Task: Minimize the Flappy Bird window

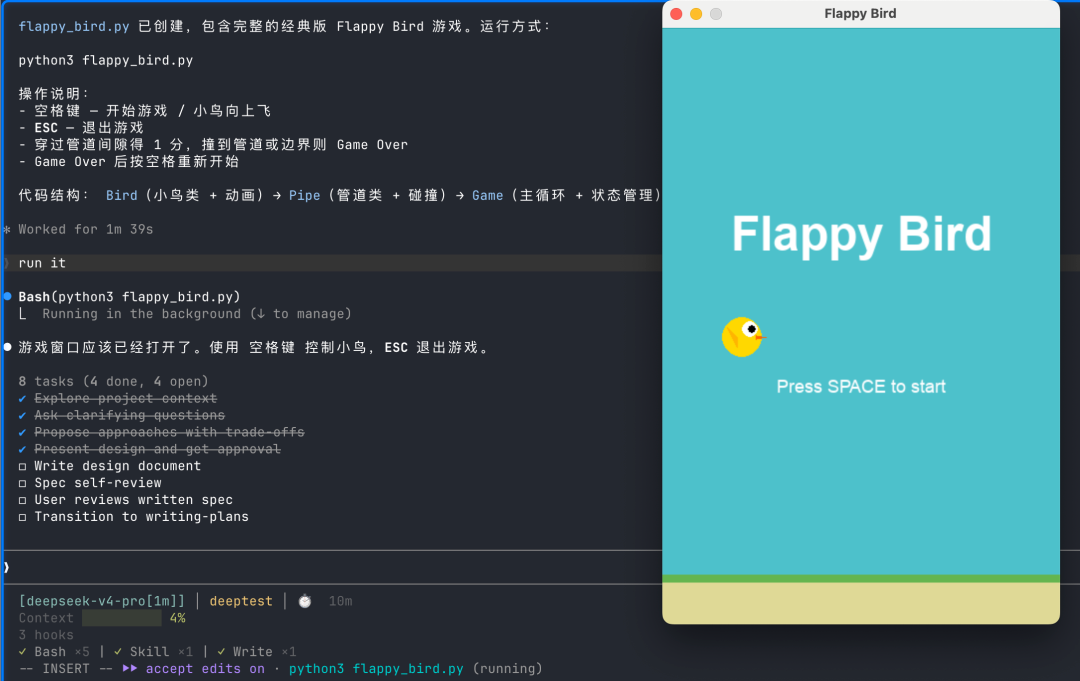Action: (696, 14)
